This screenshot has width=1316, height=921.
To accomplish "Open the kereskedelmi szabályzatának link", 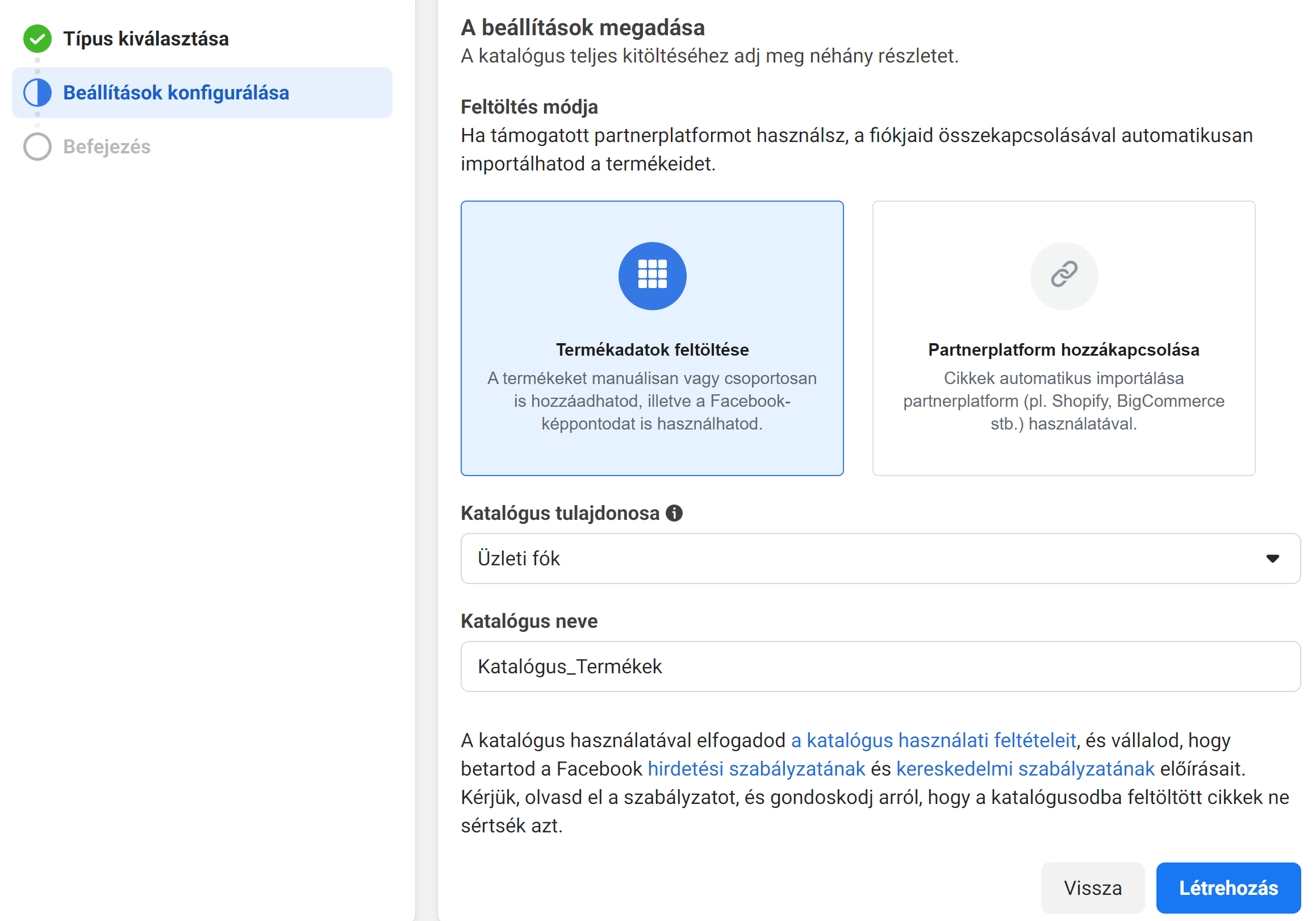I will [x=1025, y=769].
